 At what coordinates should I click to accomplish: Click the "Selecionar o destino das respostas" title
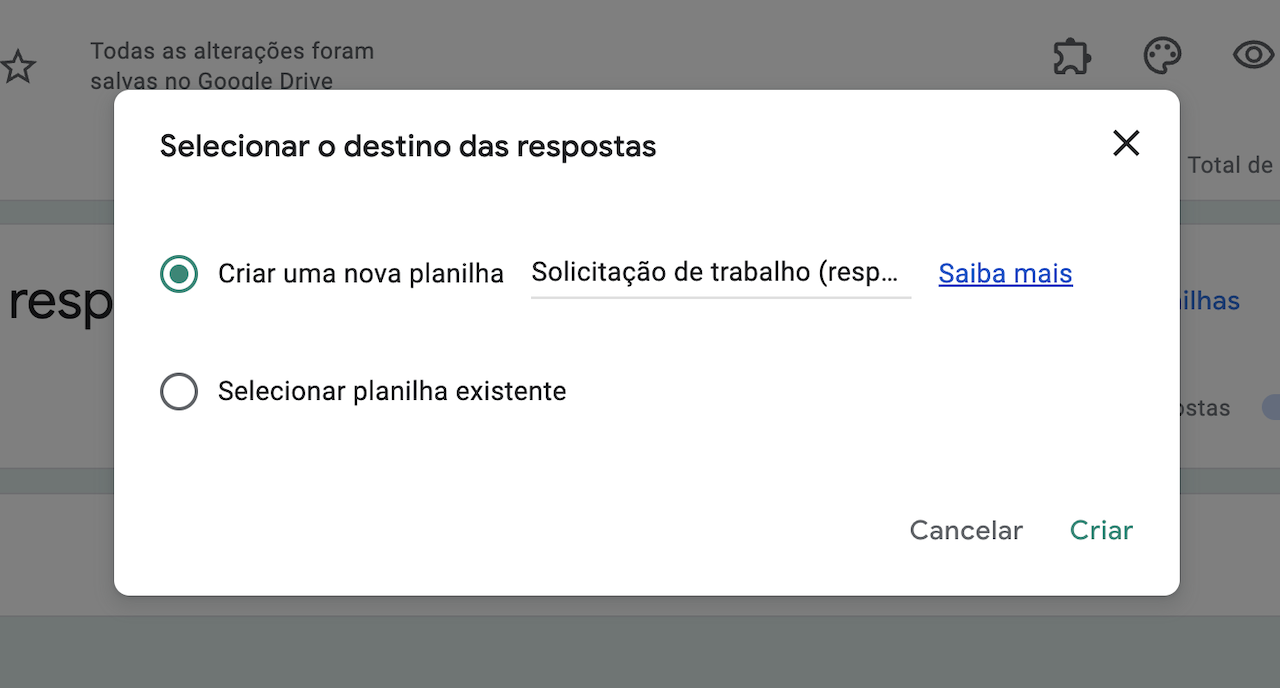(408, 146)
